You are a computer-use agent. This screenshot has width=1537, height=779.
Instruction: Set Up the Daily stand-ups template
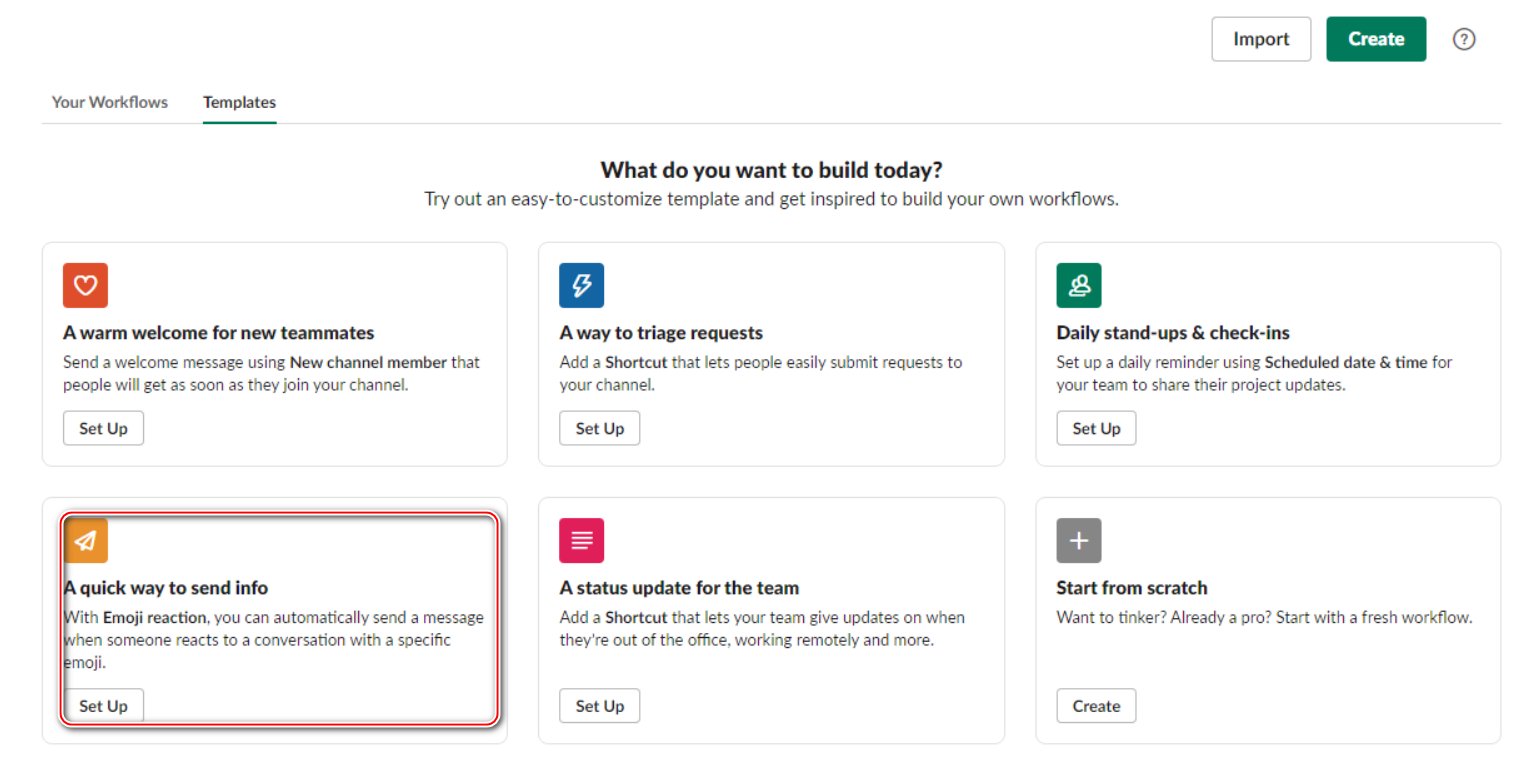[x=1097, y=428]
